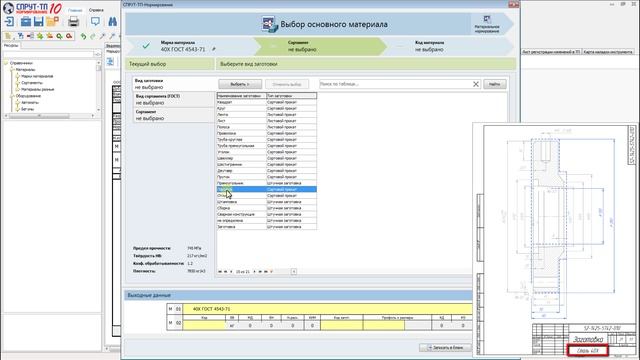Go to the Сортамент wizard step
Image resolution: width=640 pixels, height=360 pixels.
click(320, 46)
